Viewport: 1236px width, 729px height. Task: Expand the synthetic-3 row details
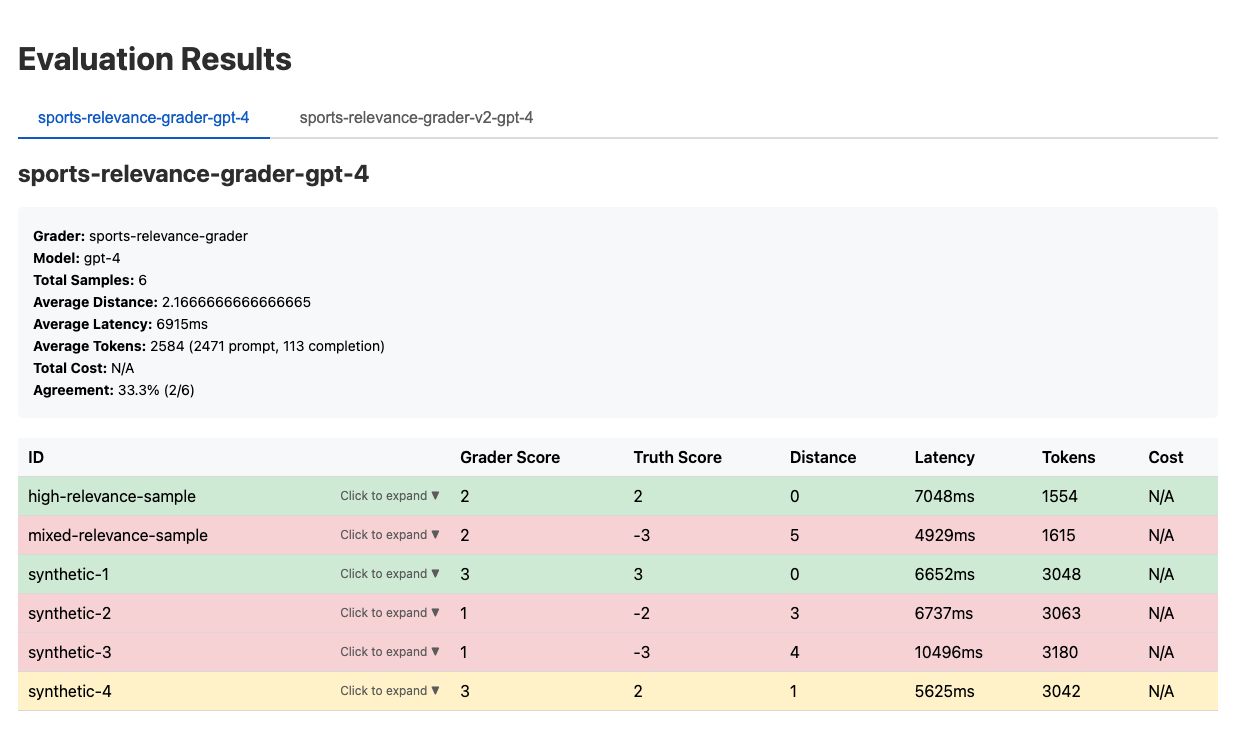[389, 652]
